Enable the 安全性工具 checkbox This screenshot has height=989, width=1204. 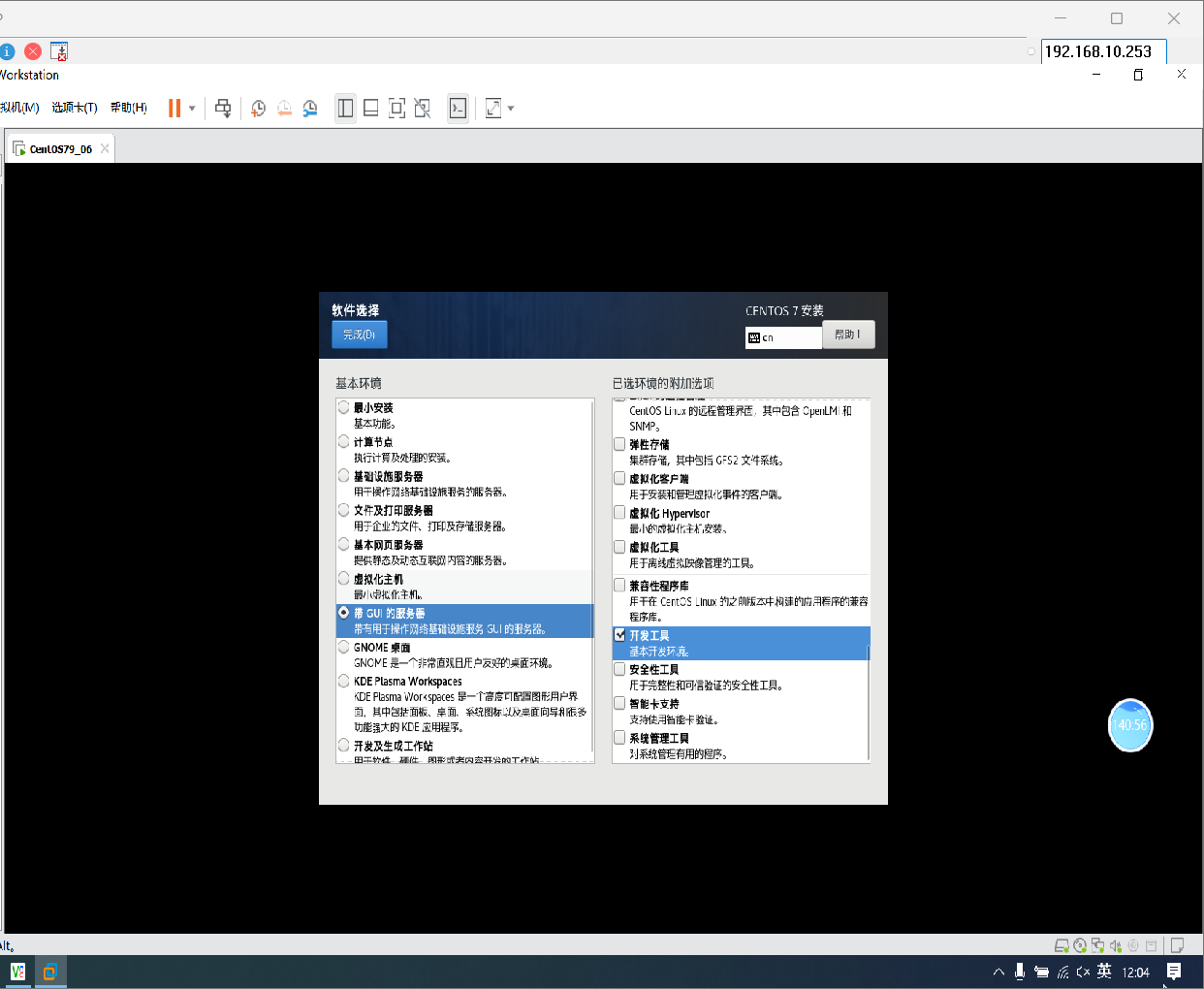click(619, 669)
